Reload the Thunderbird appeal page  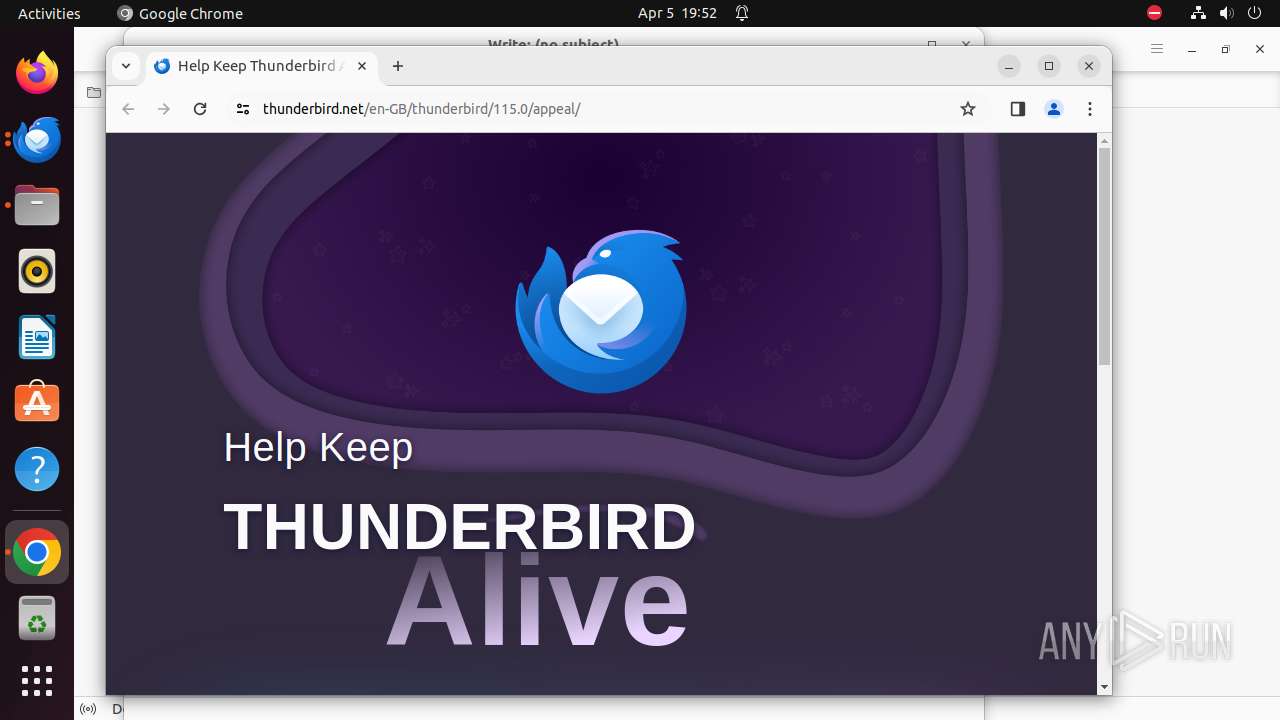[x=200, y=109]
